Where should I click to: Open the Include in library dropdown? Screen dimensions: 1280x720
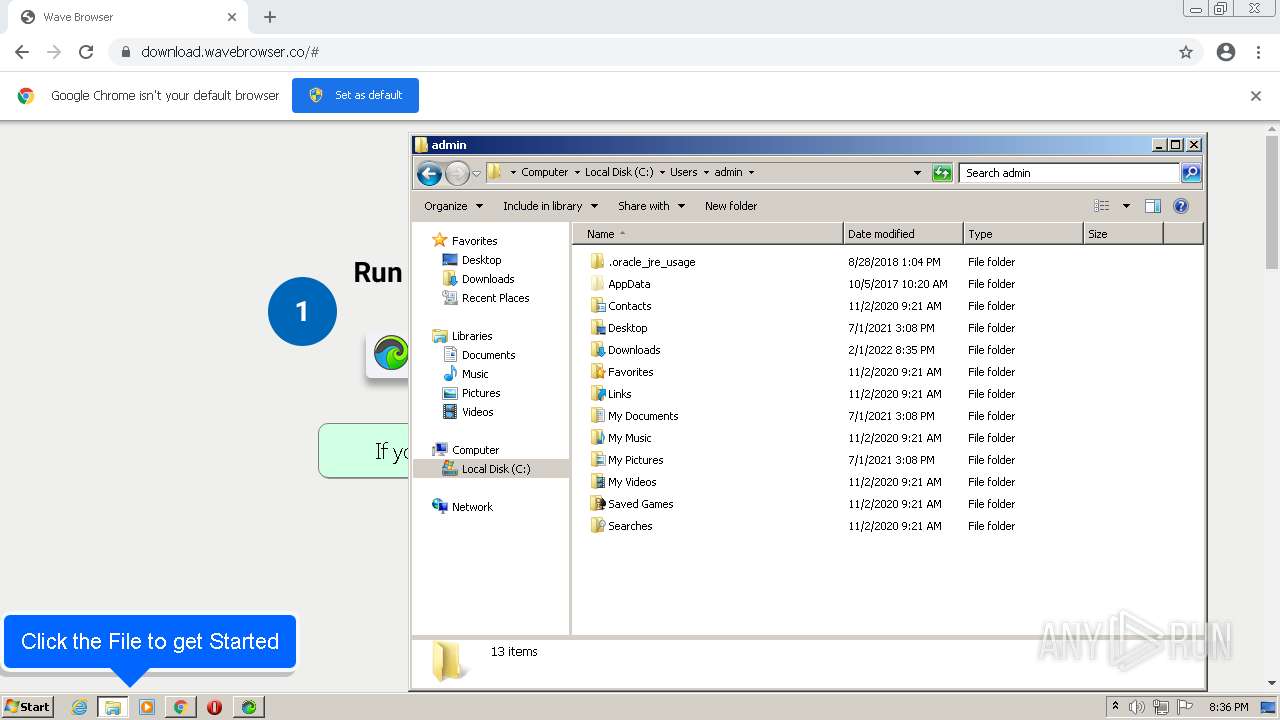(550, 206)
